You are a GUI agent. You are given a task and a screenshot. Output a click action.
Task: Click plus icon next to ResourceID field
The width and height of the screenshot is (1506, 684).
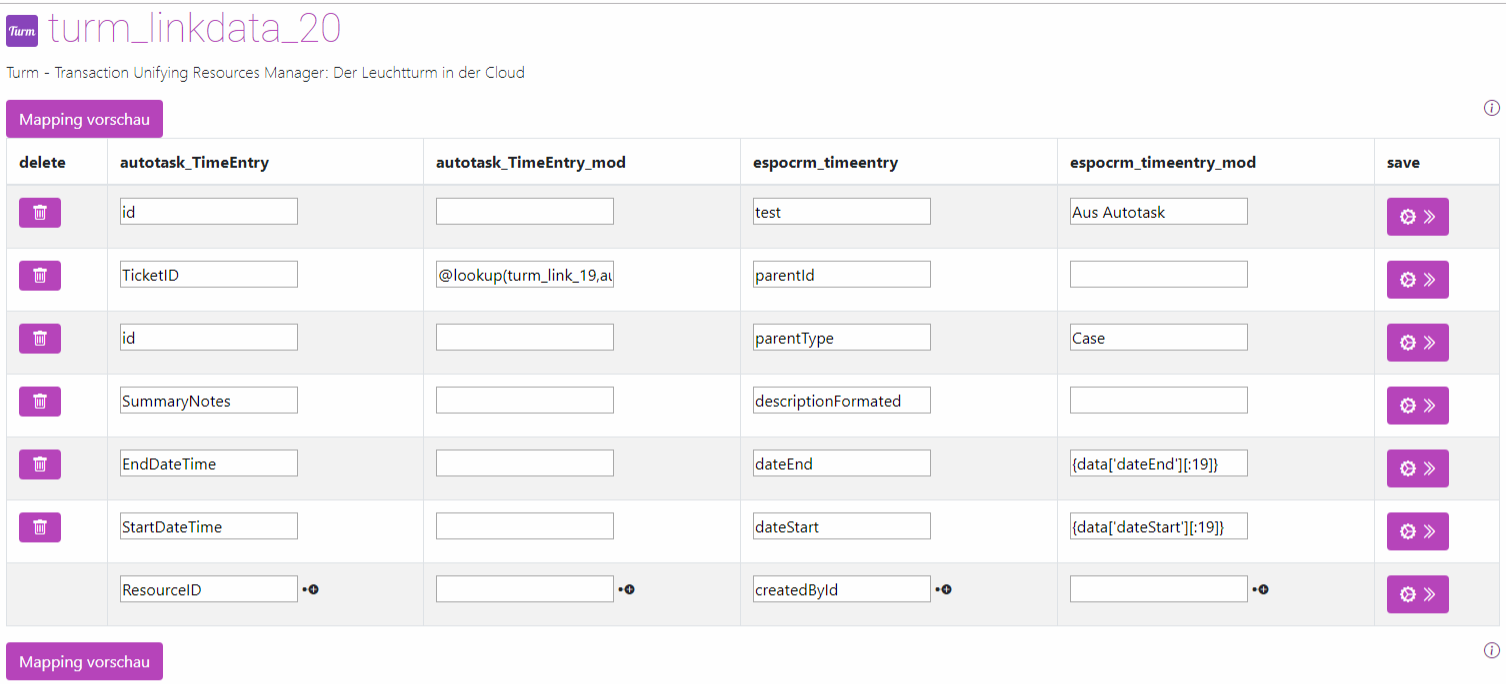click(311, 590)
